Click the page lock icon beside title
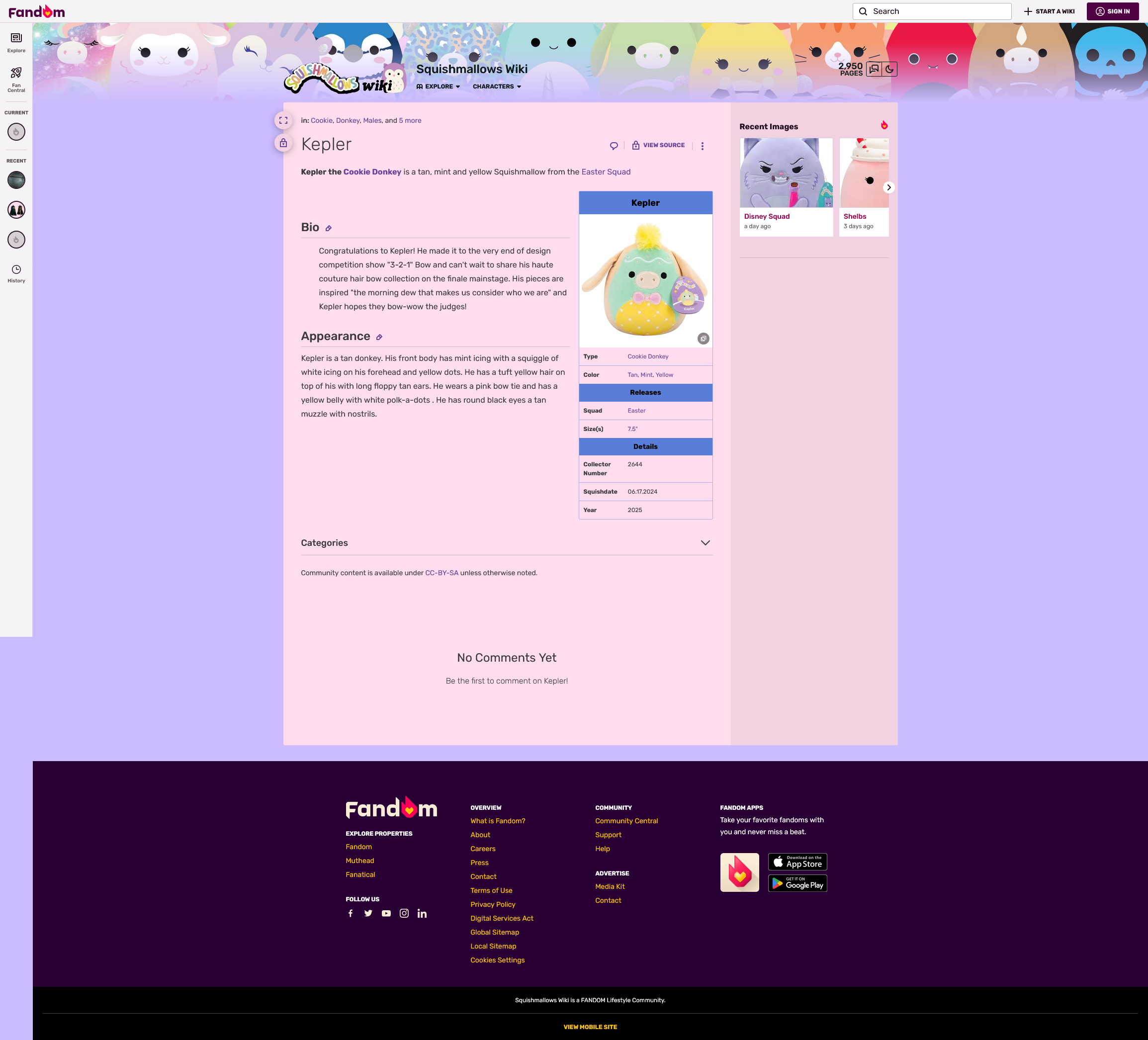The width and height of the screenshot is (1148, 1040). [283, 143]
